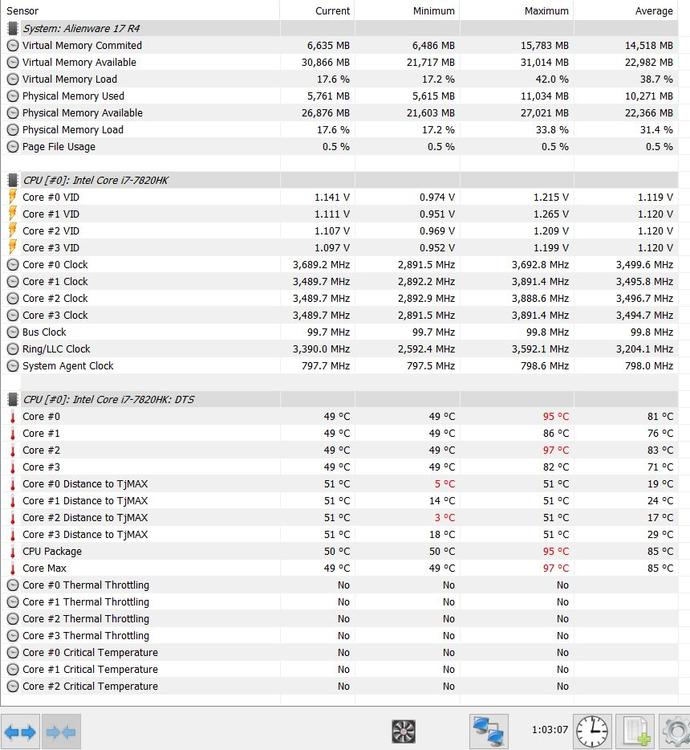
Task: Open sensor settings gear icon
Action: (676, 732)
